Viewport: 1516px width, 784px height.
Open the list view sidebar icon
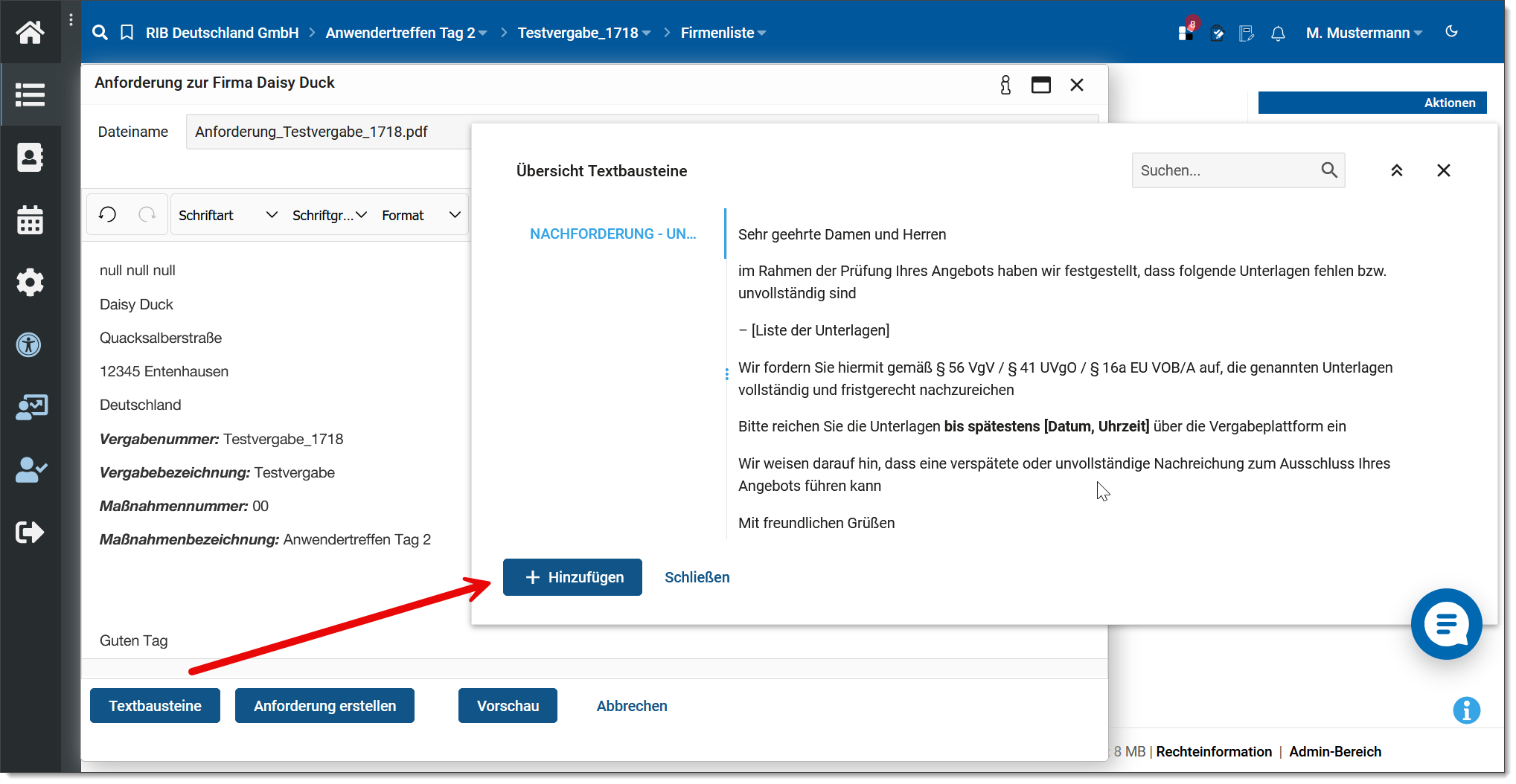pos(30,94)
